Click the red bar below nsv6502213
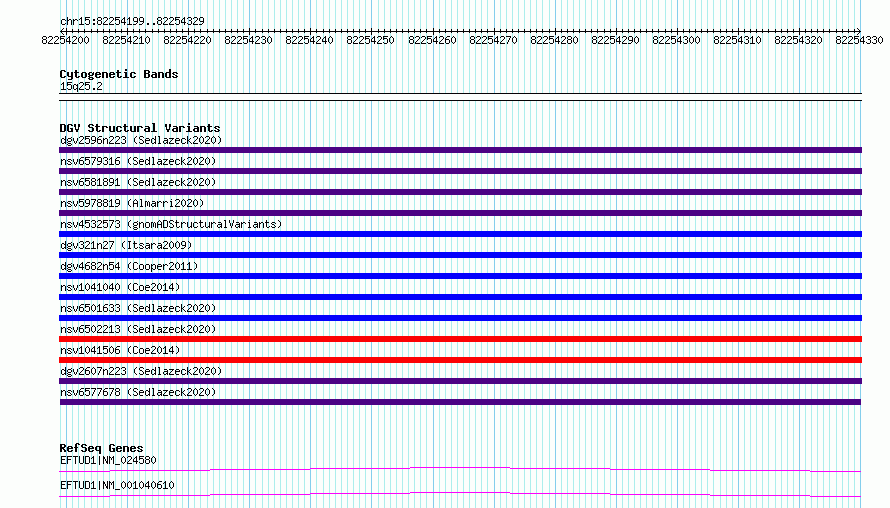This screenshot has width=890, height=508. coord(460,339)
